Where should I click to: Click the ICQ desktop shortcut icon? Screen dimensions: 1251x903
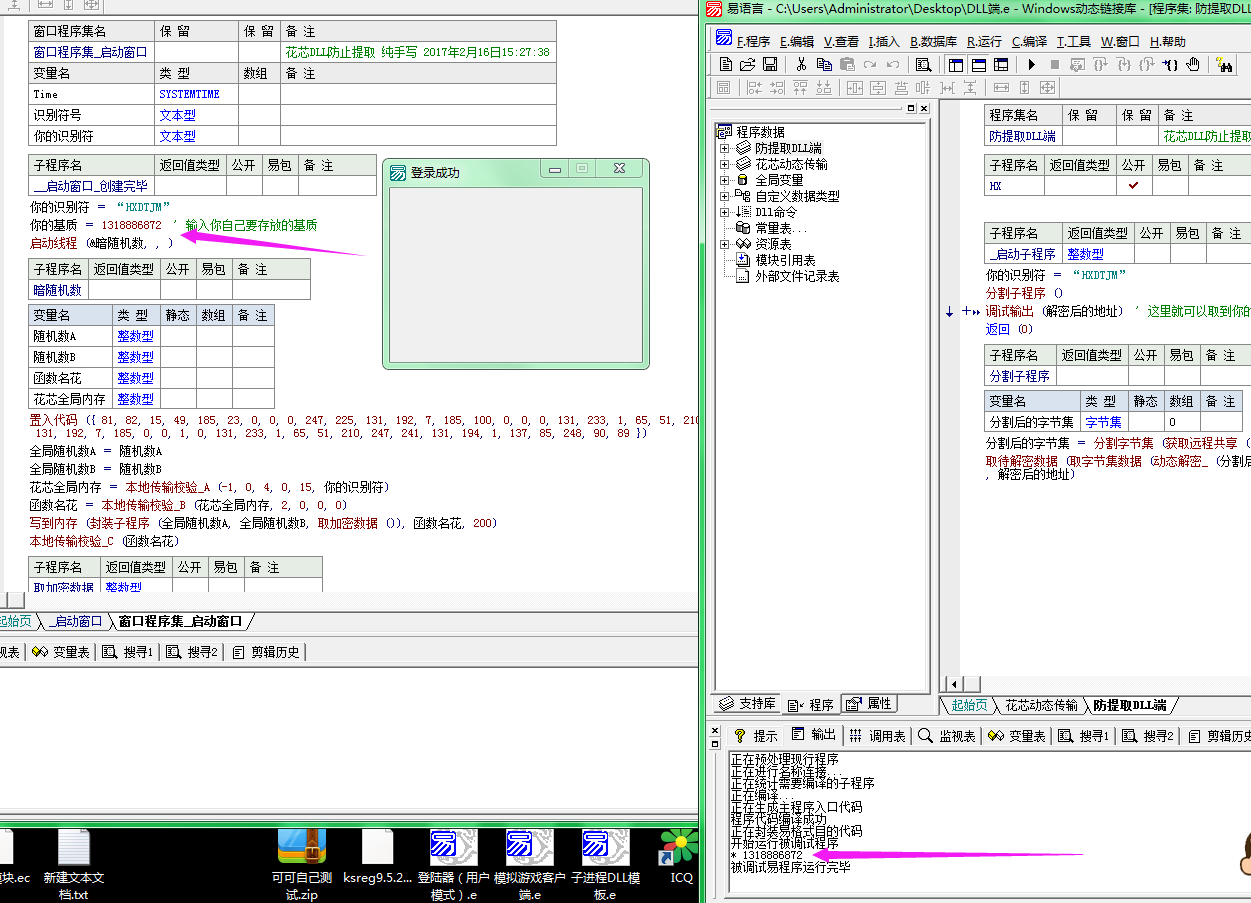tap(681, 856)
